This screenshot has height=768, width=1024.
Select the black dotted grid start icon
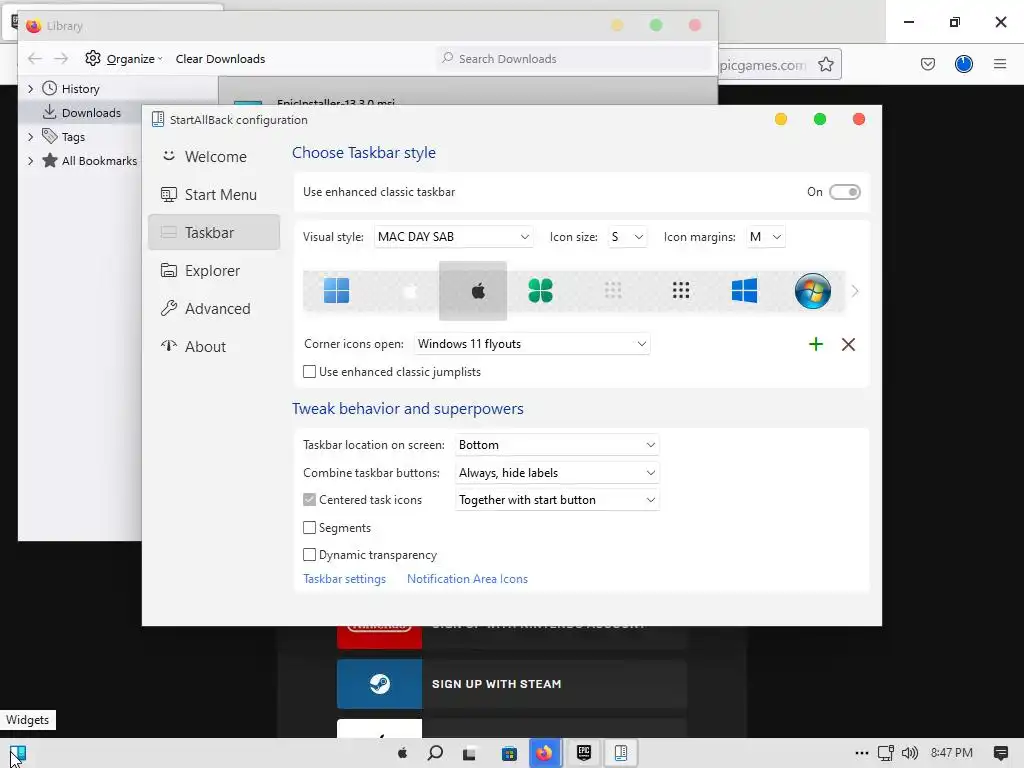coord(680,291)
